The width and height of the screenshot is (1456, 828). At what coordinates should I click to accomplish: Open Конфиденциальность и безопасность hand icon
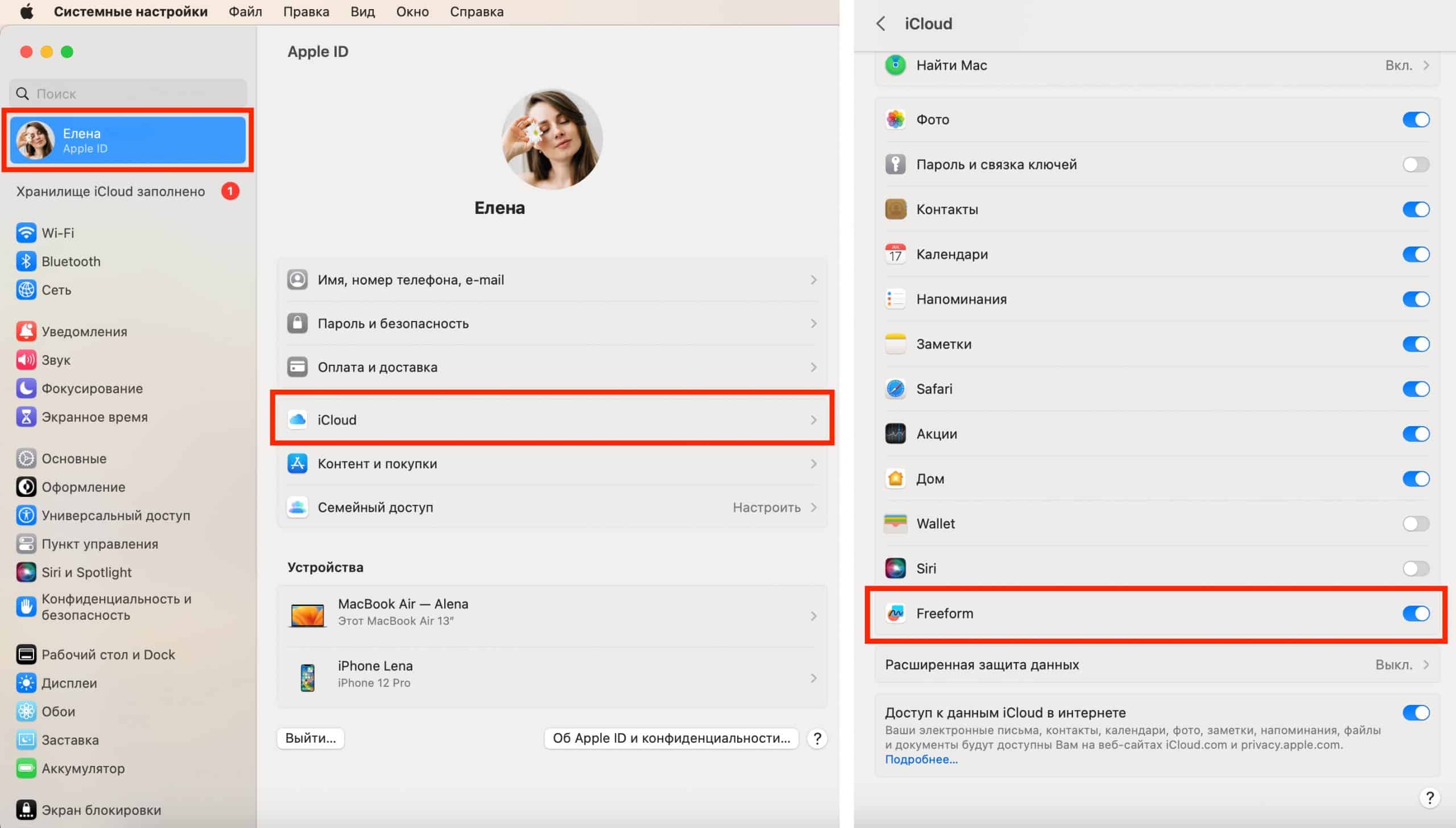[26, 607]
